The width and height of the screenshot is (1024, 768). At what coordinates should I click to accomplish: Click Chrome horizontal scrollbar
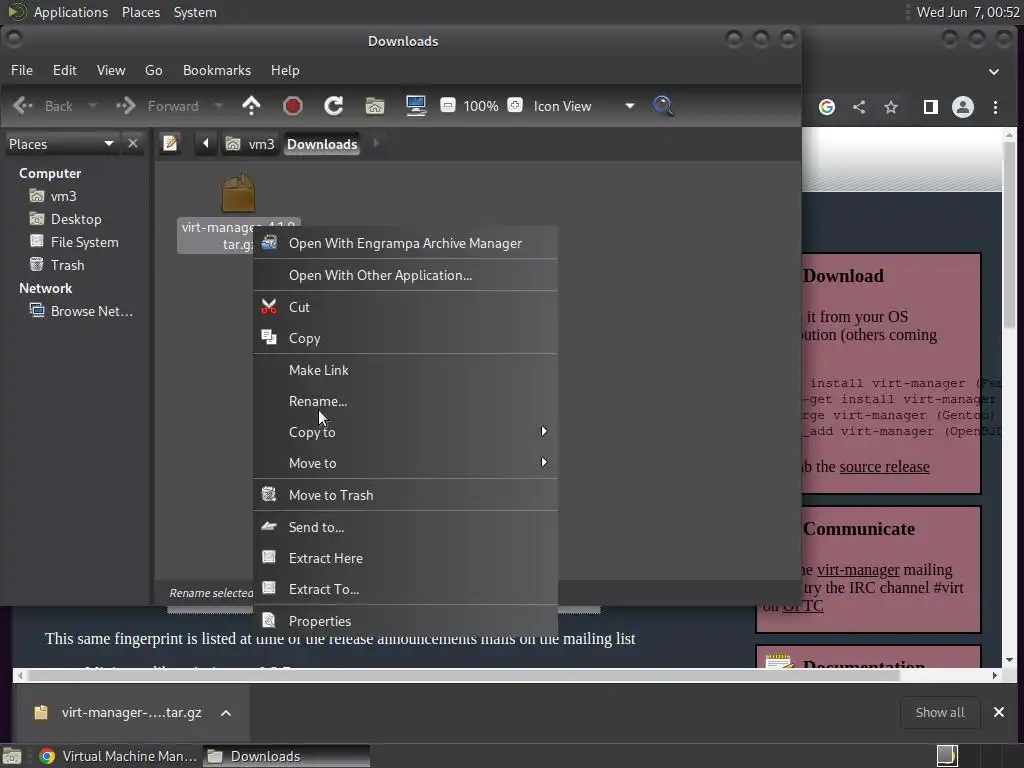click(464, 675)
